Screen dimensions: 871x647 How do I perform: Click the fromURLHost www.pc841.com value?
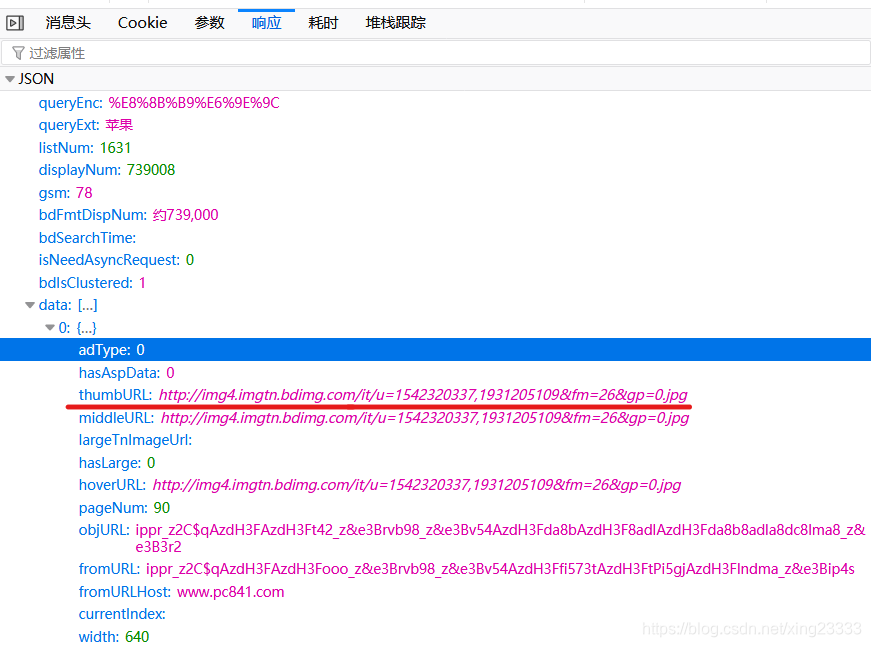(231, 592)
